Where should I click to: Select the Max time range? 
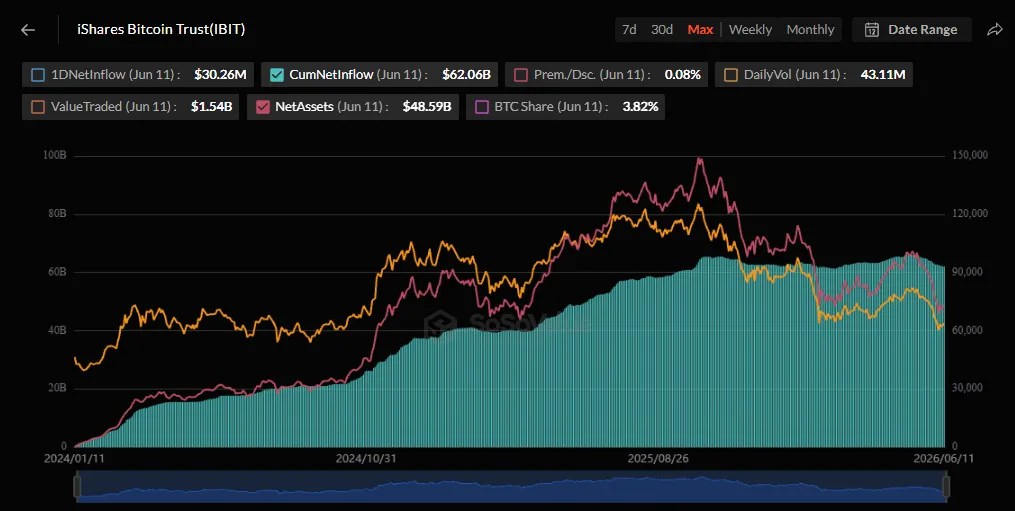click(x=700, y=30)
